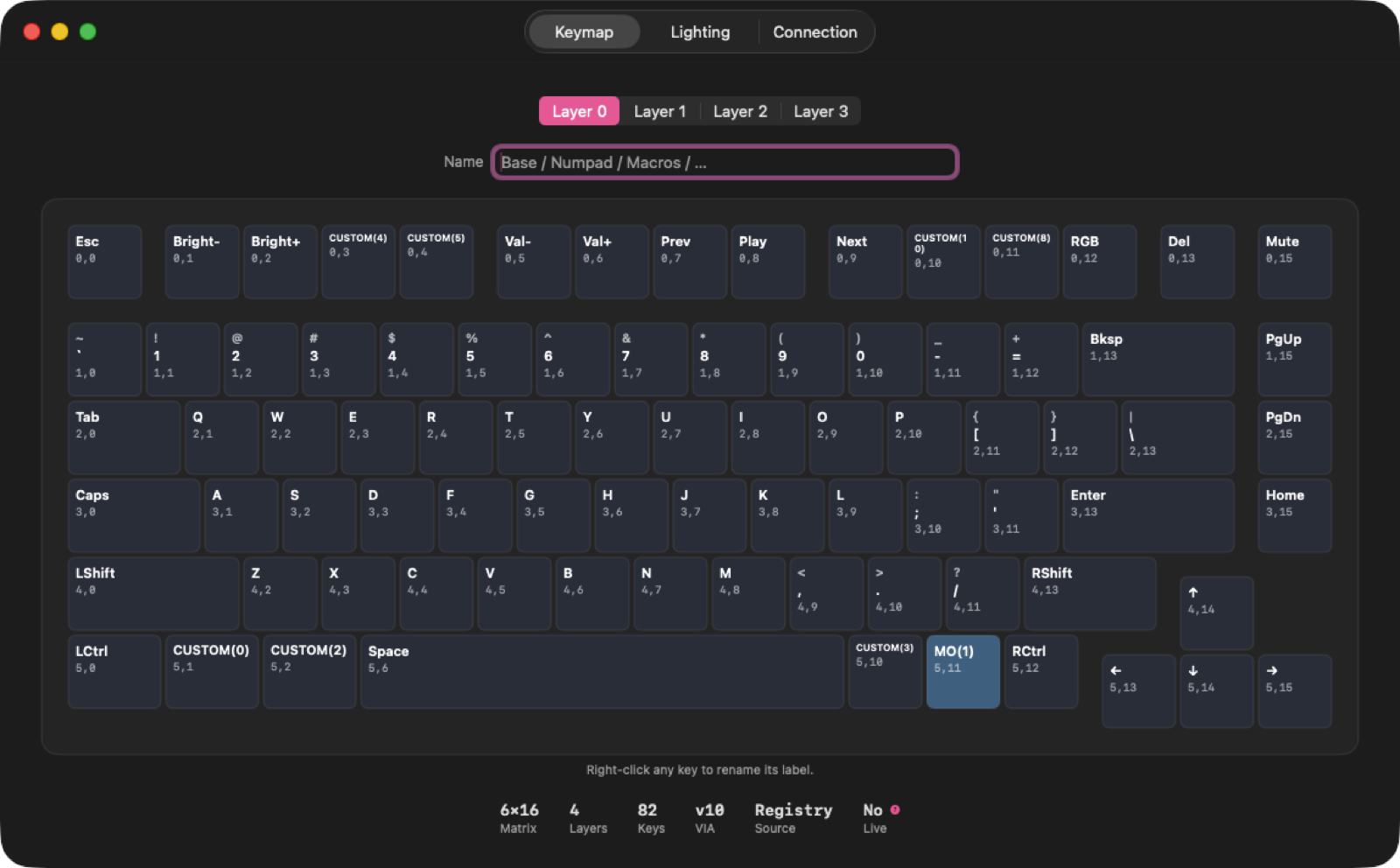
Task: Click the LShift key
Action: 153,593
